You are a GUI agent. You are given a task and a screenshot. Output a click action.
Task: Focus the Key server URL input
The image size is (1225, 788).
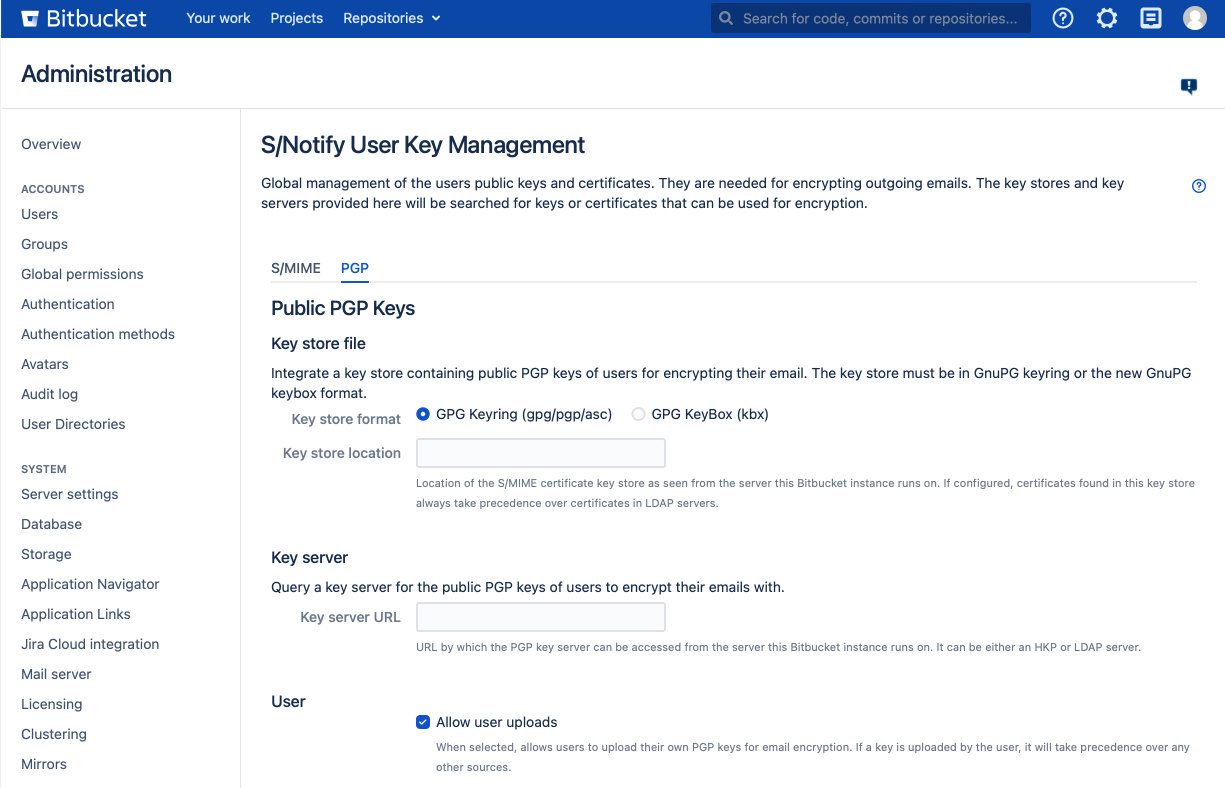click(x=541, y=617)
